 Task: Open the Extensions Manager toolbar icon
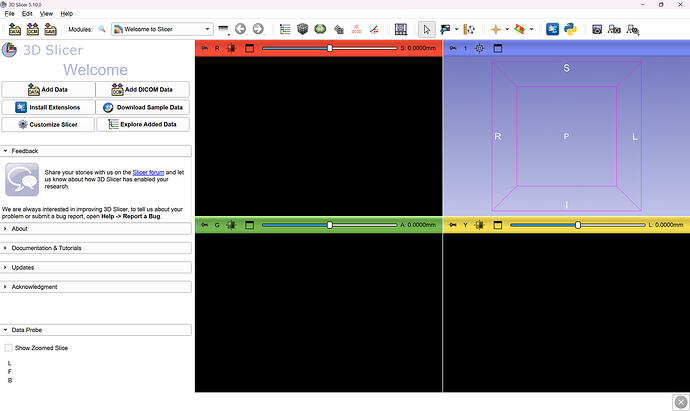552,29
